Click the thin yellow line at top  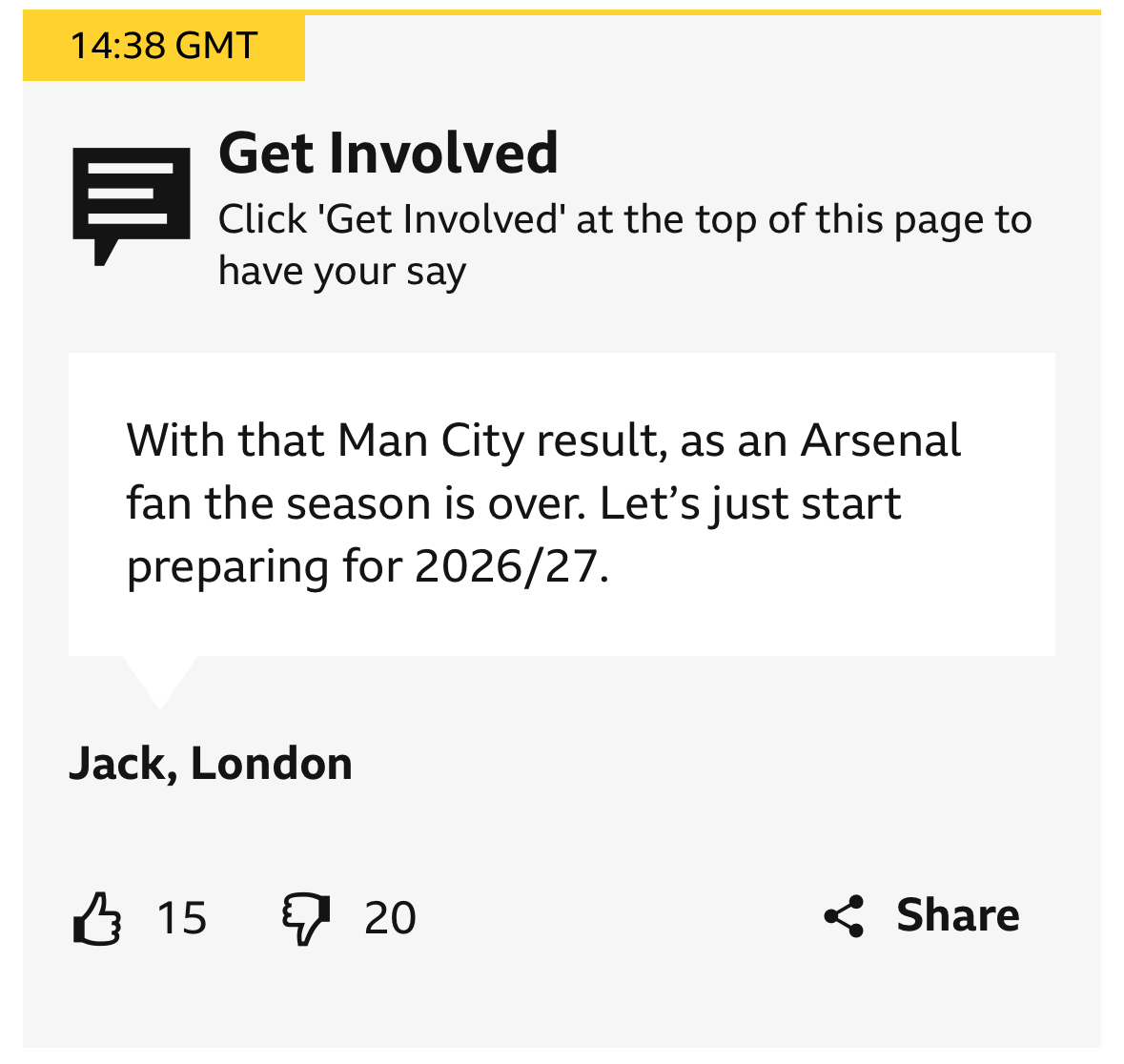tap(667, 11)
